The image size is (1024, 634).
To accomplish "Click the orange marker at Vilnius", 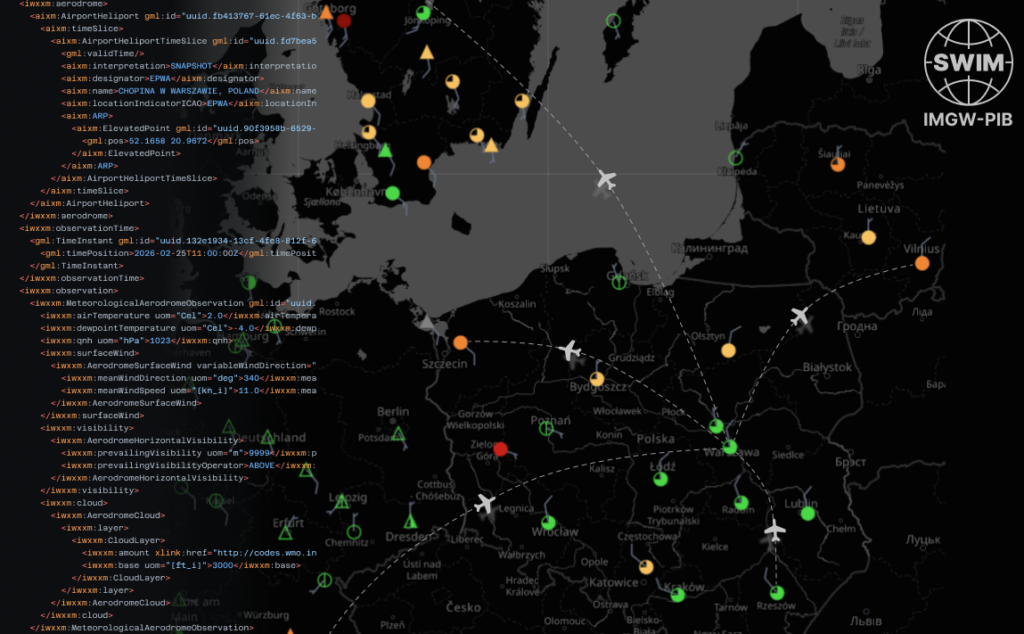I will click(921, 263).
